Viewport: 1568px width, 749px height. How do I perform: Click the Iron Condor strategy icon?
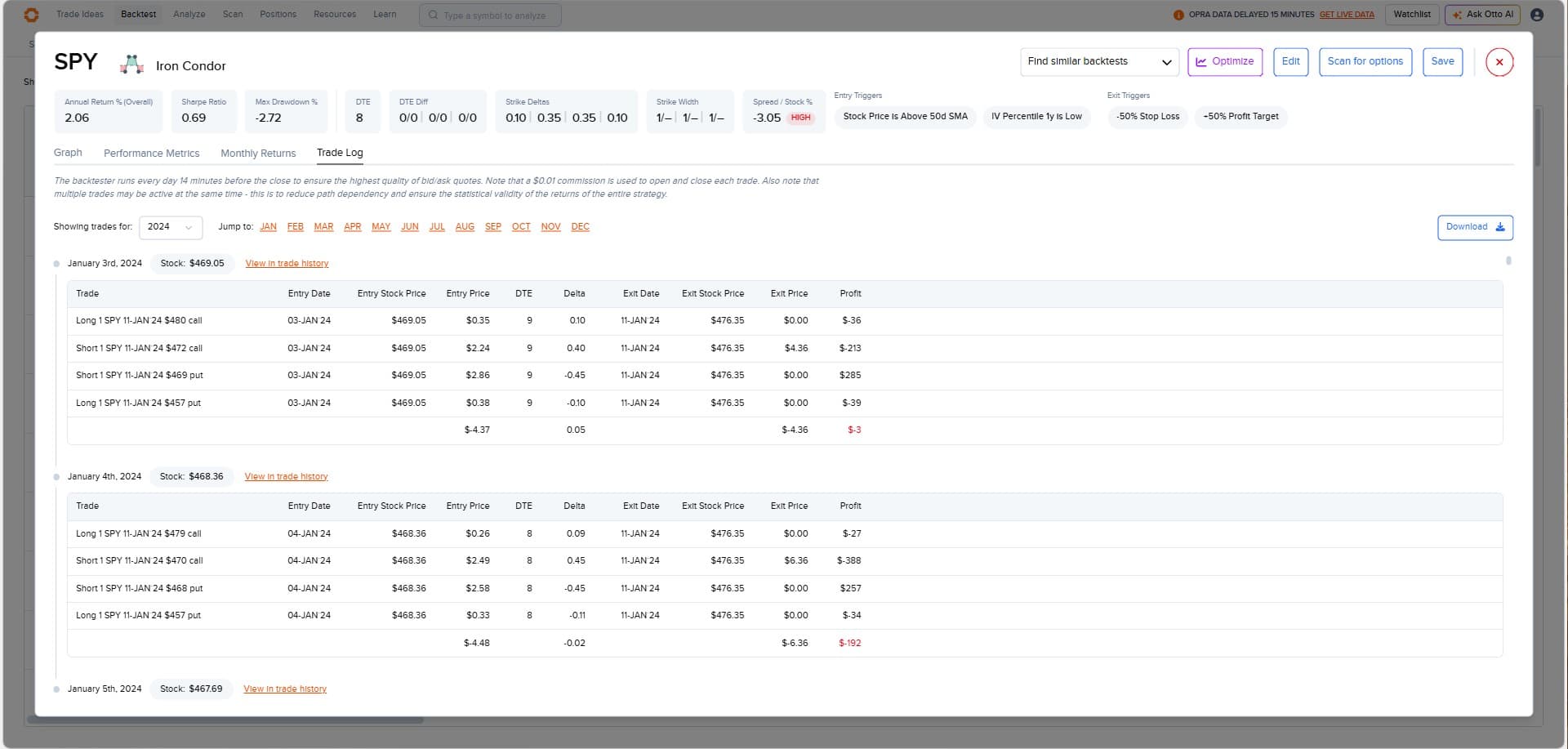(x=131, y=65)
